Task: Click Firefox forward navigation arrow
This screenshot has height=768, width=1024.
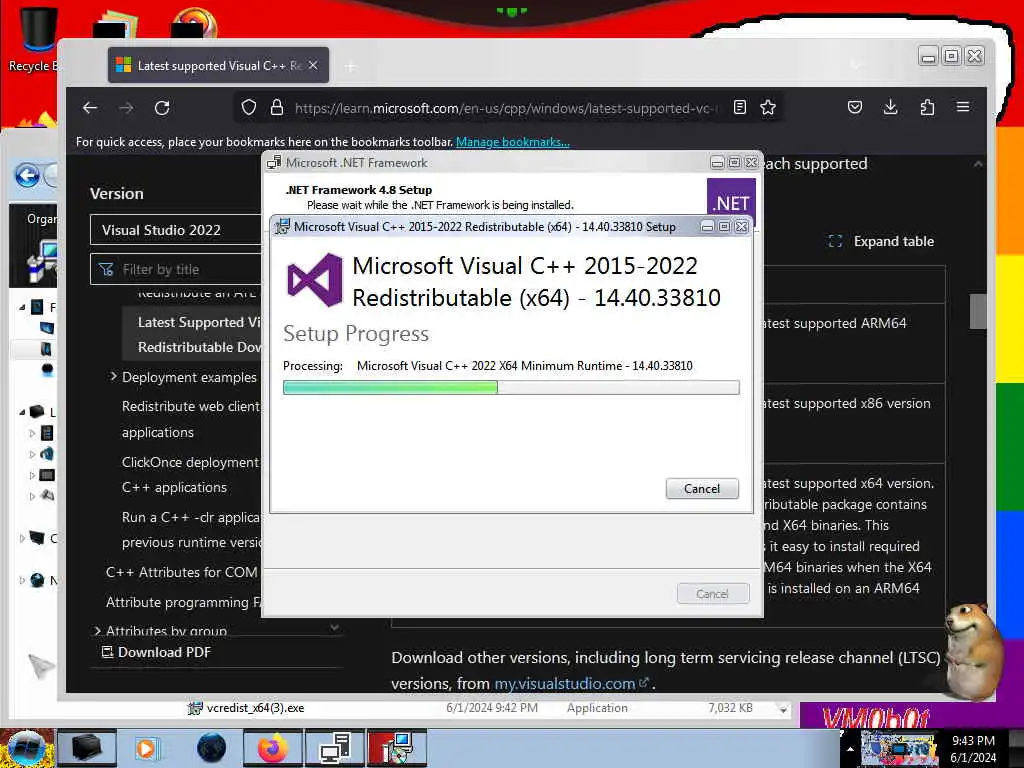Action: 126,108
